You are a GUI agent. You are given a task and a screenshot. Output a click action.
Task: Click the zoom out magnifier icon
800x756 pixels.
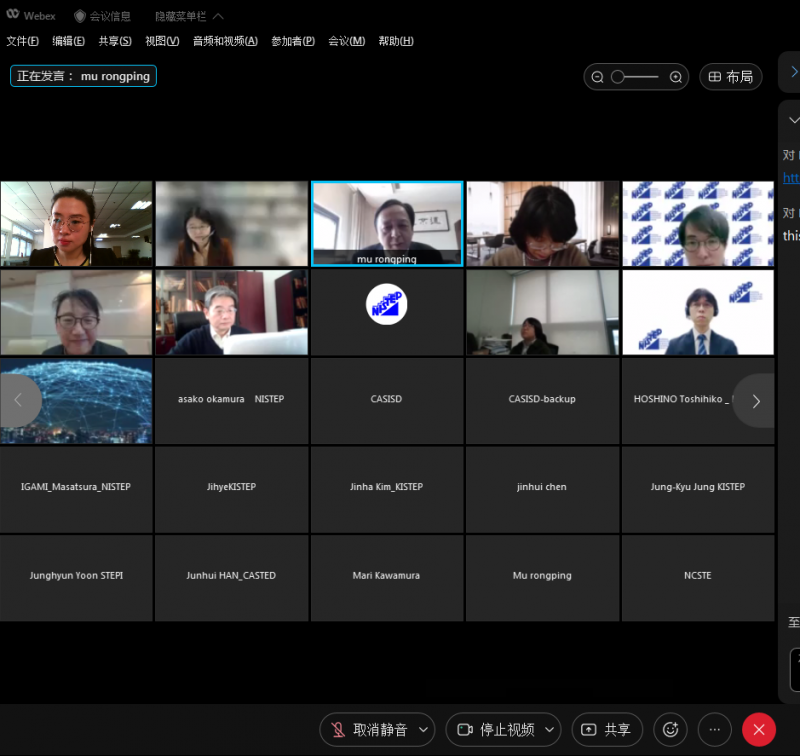pos(598,77)
